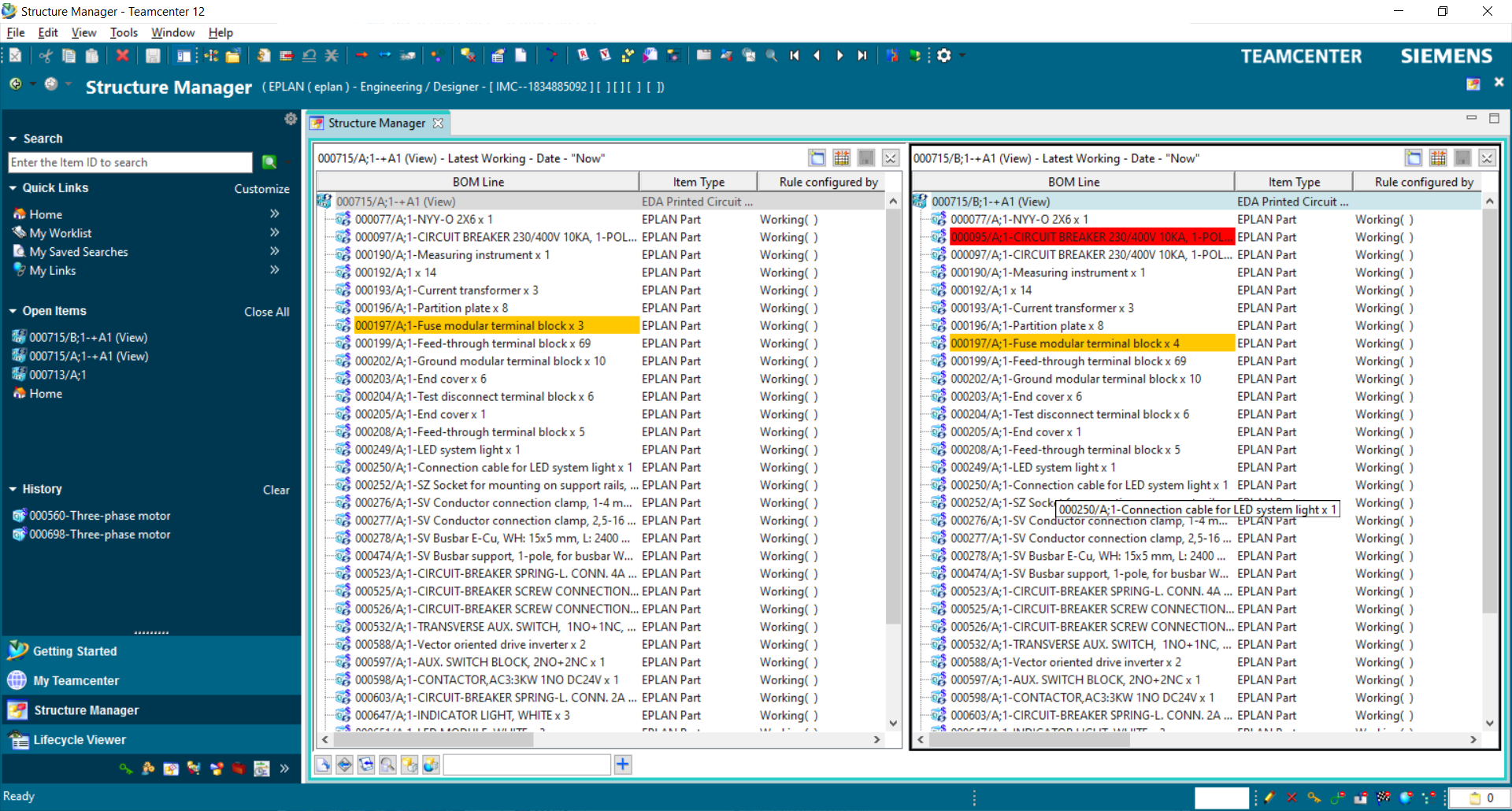Click the gear settings icon in toolbar
The width and height of the screenshot is (1512, 811).
click(943, 56)
